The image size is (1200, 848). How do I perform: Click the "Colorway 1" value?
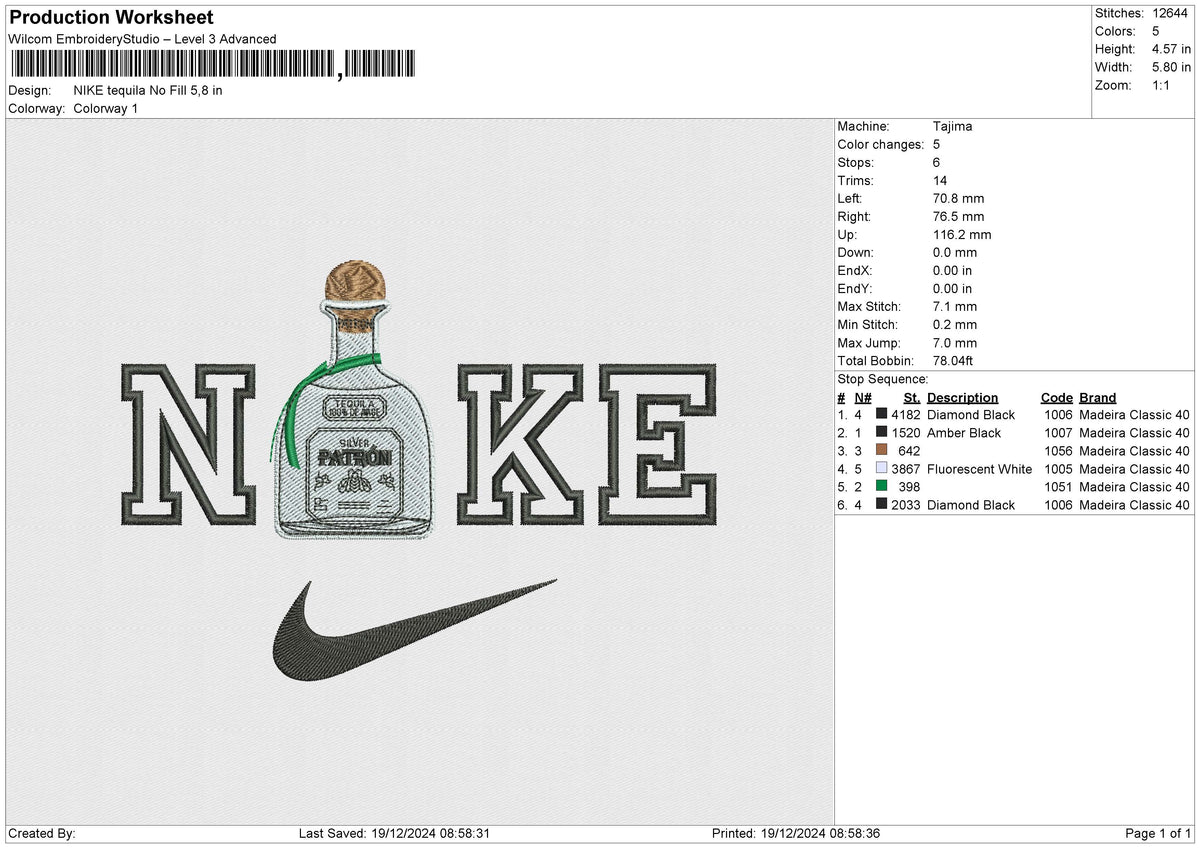106,108
